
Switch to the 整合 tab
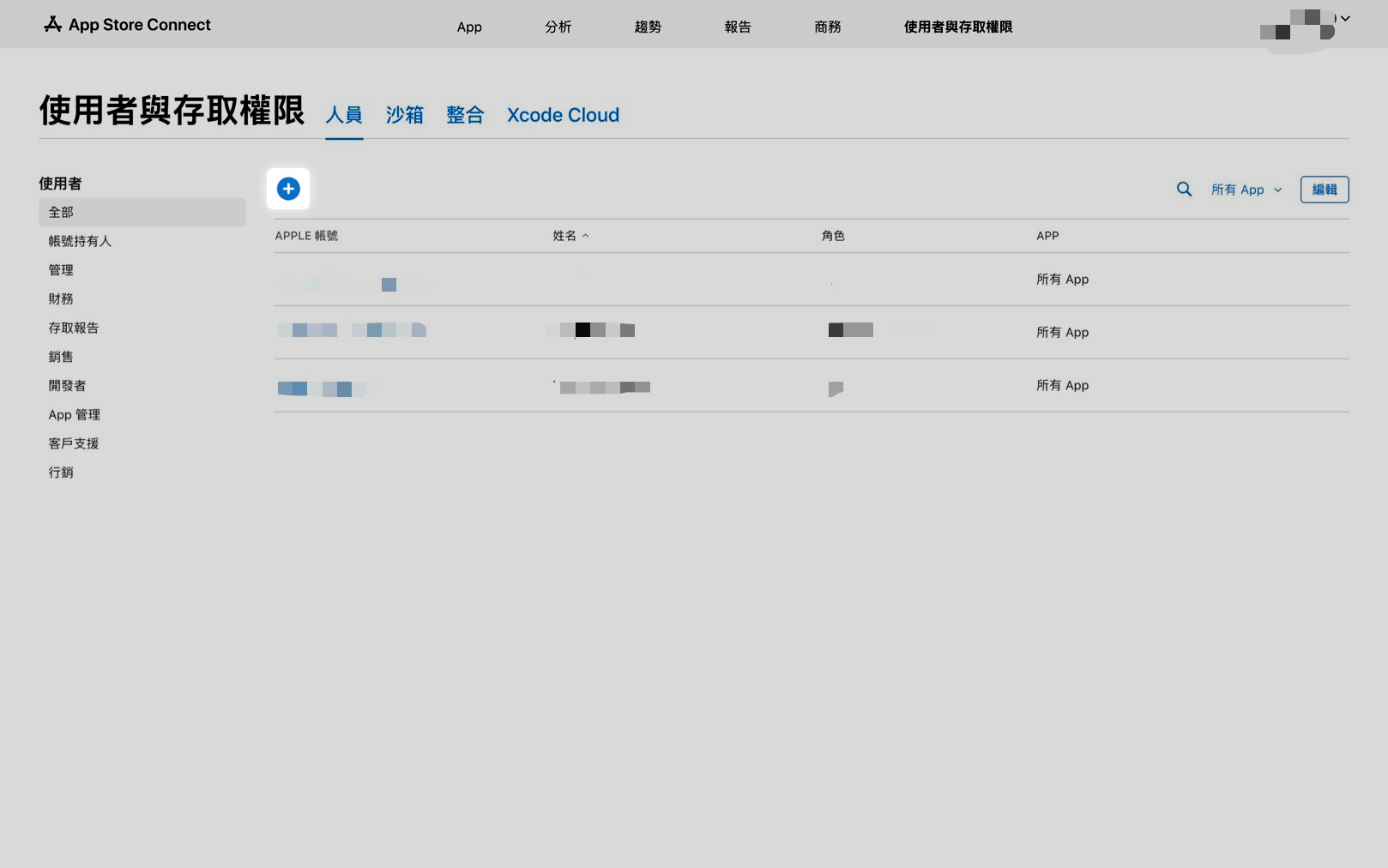click(465, 115)
